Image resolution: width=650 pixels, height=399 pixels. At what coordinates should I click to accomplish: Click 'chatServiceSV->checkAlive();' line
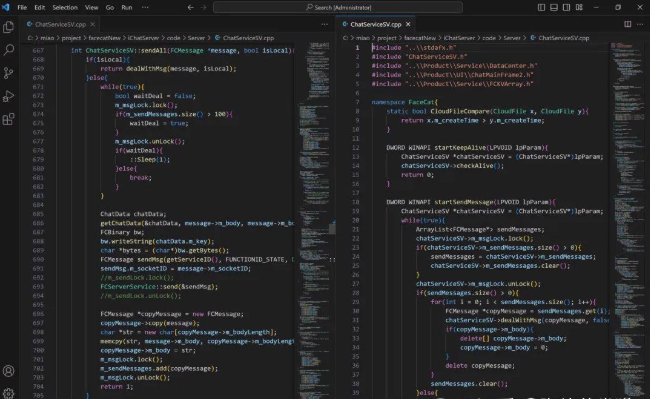click(x=452, y=166)
